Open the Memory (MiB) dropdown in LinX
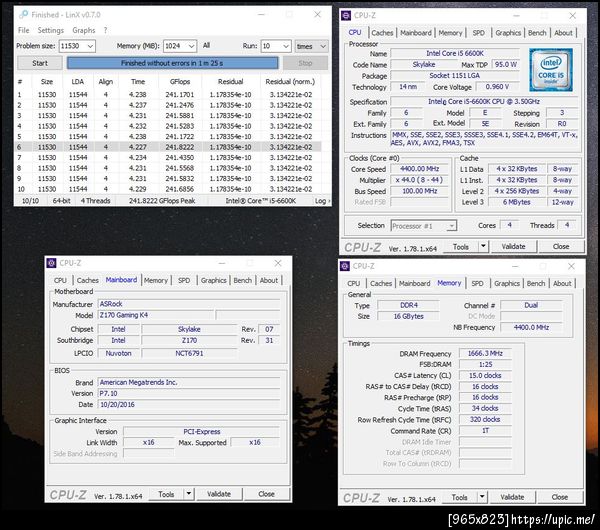 192,46
